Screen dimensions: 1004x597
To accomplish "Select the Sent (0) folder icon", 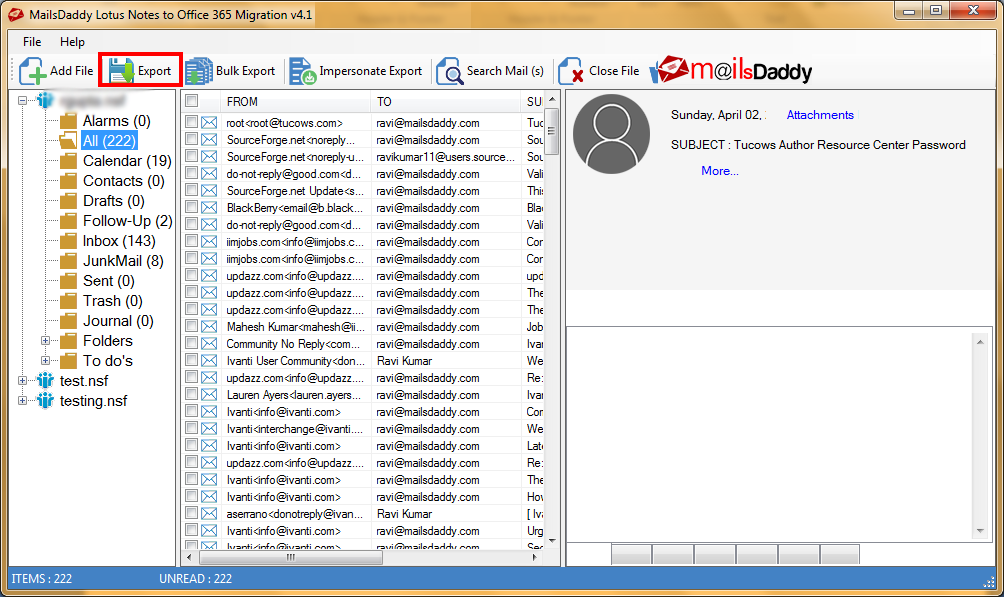I will click(x=68, y=281).
